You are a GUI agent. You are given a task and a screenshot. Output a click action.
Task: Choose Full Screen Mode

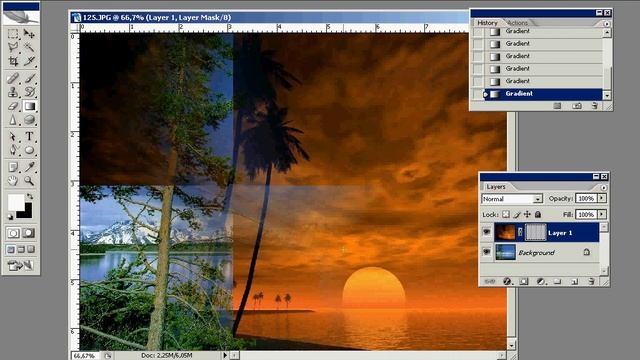coord(31,249)
